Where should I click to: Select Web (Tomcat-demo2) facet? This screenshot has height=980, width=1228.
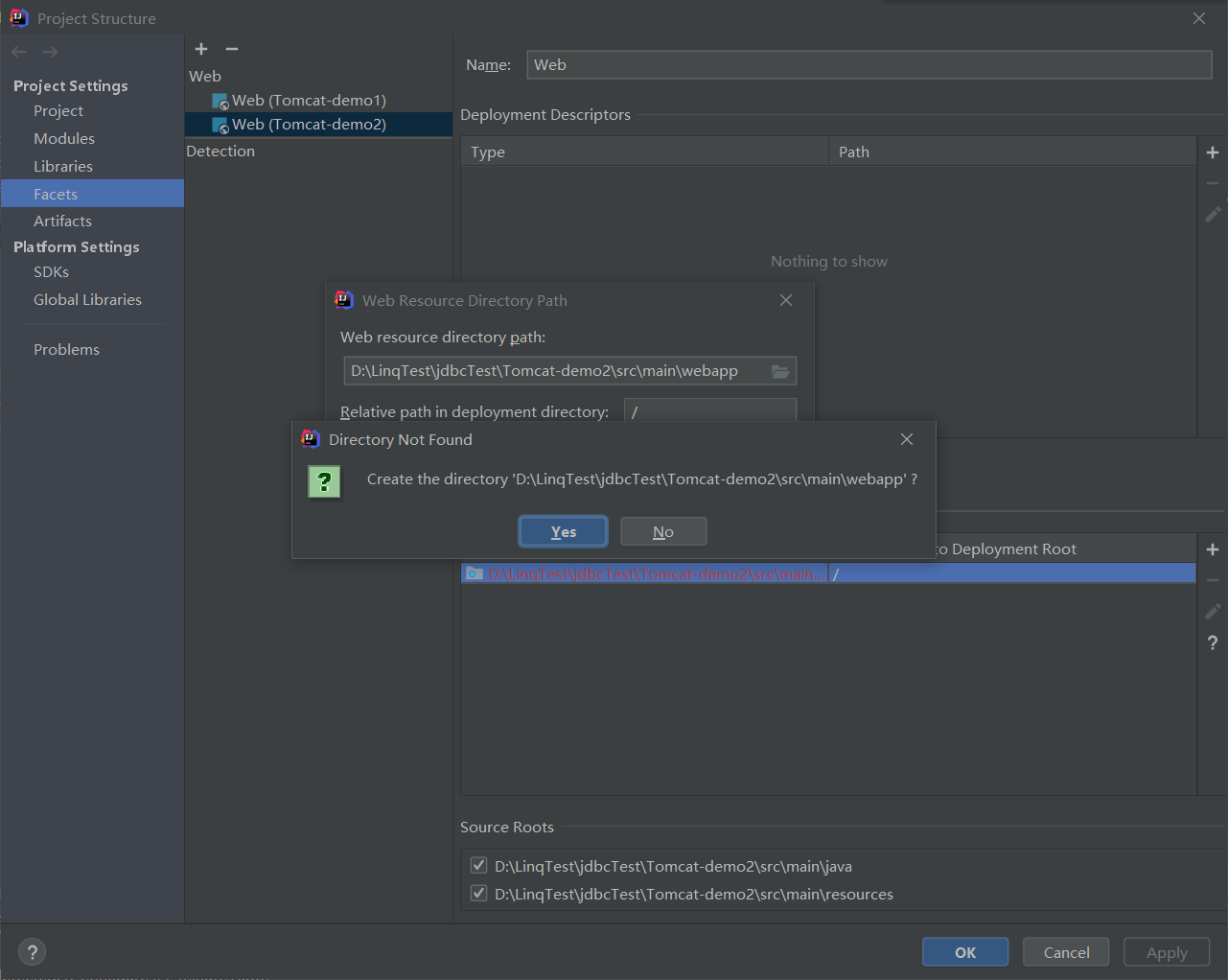[308, 125]
